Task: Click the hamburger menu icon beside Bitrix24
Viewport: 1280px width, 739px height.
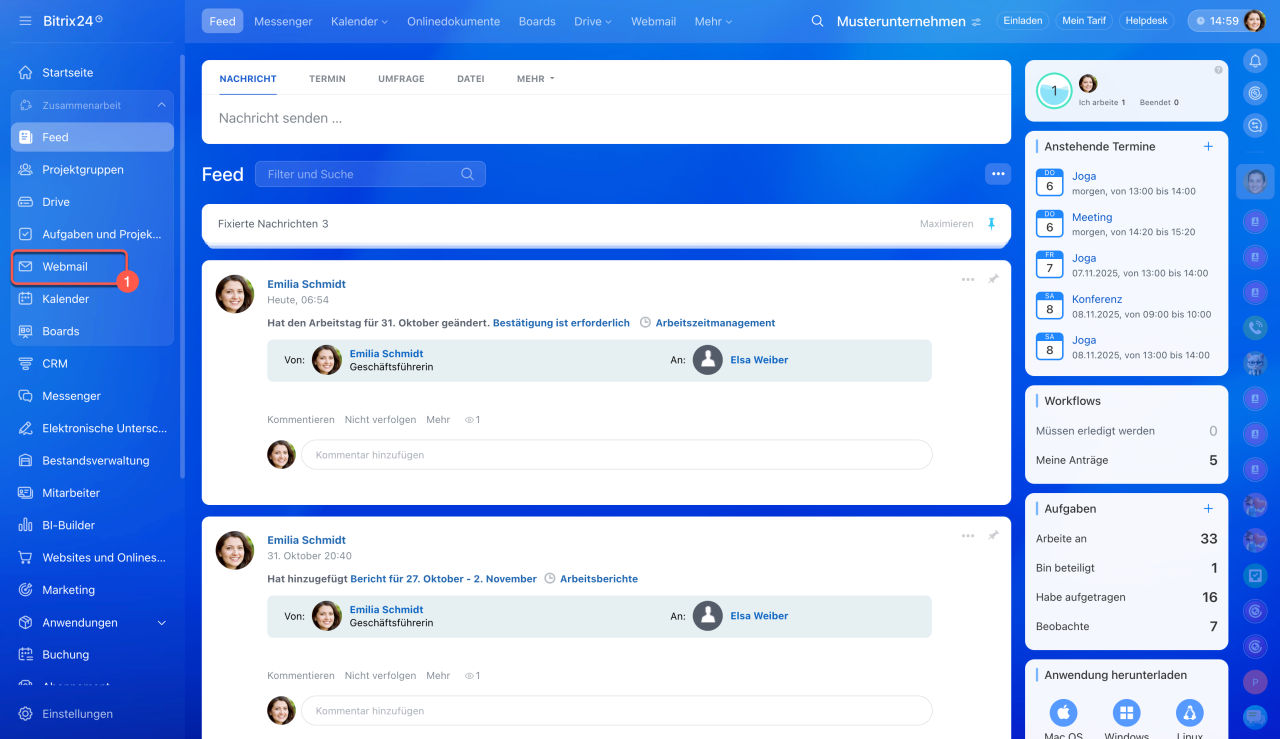Action: click(x=25, y=21)
